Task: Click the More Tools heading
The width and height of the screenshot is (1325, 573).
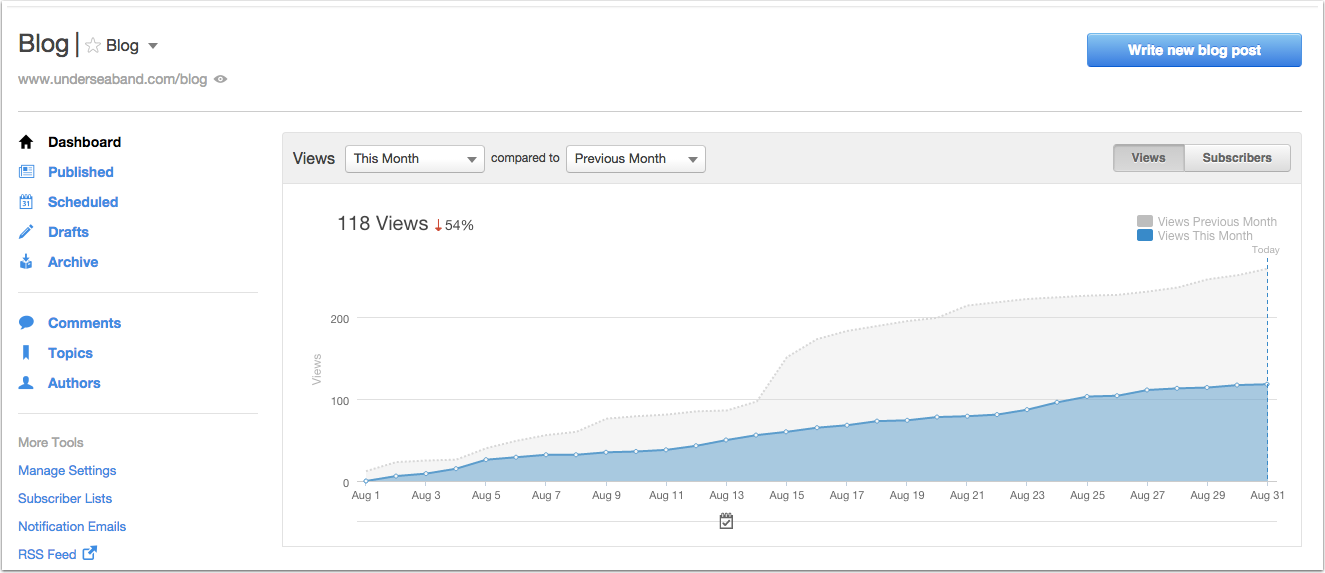Action: (x=51, y=442)
